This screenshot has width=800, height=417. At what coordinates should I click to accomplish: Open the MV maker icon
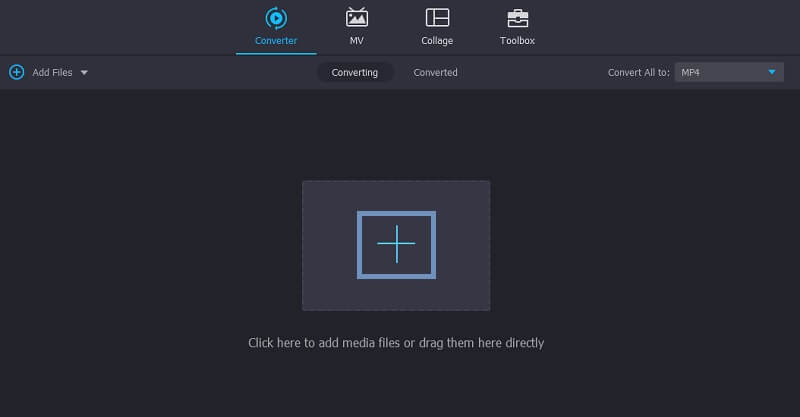coord(356,18)
